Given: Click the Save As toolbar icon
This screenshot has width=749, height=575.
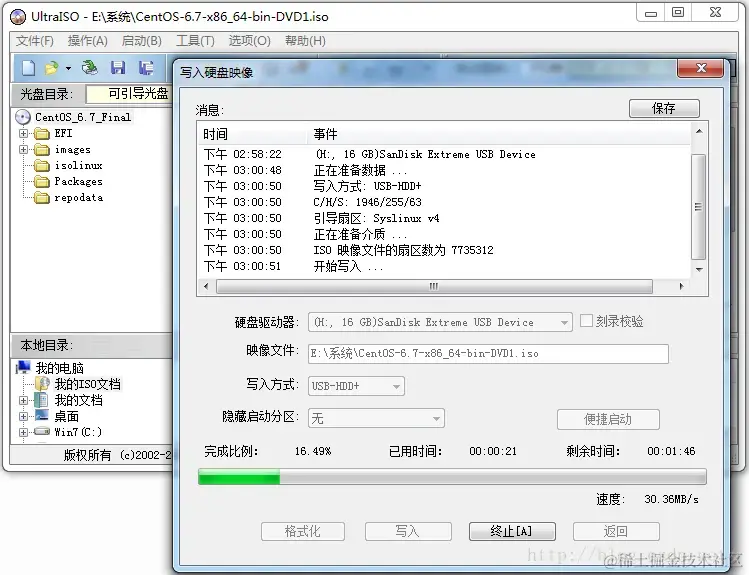Looking at the screenshot, I should click(146, 68).
